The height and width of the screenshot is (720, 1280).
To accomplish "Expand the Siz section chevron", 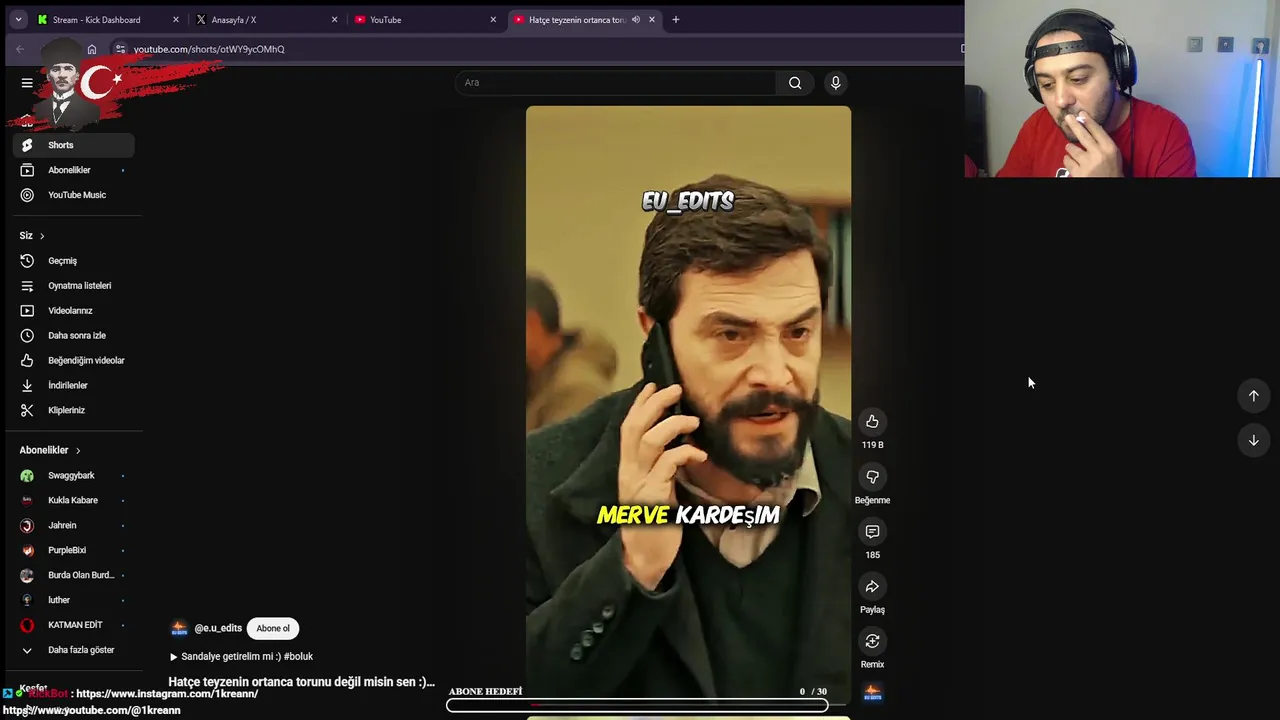I will point(42,236).
